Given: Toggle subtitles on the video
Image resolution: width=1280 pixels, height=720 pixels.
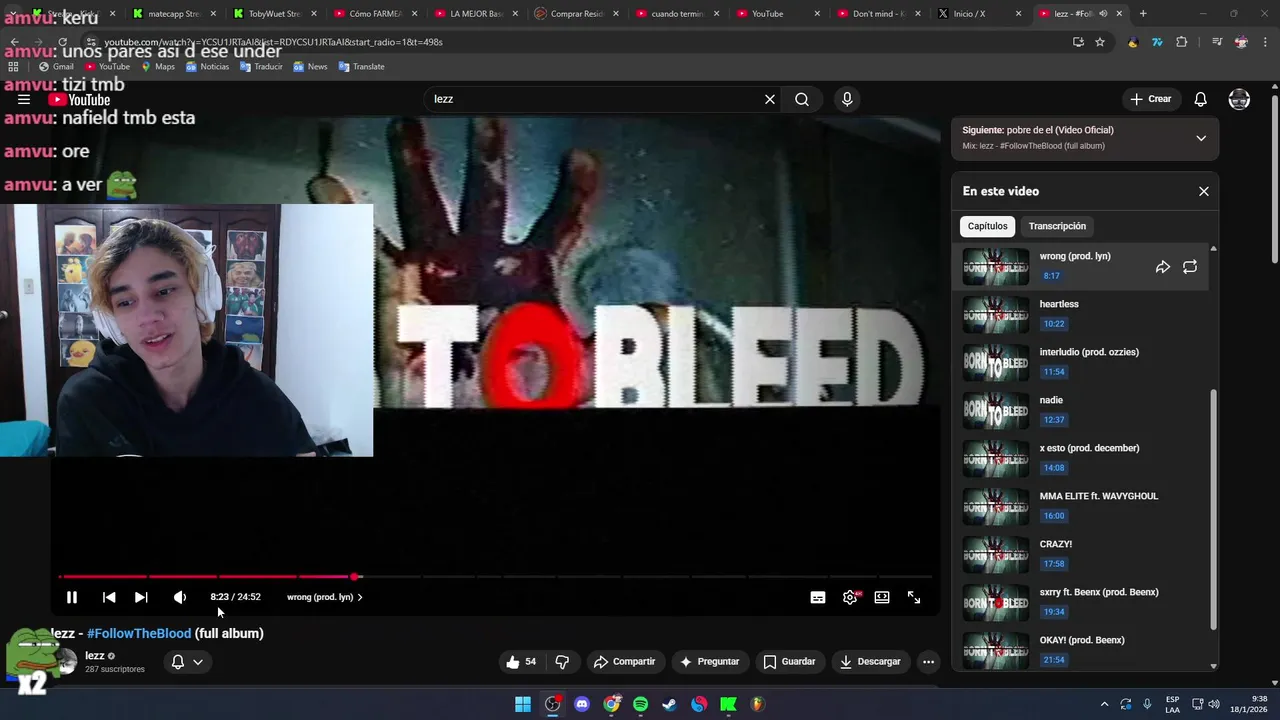Looking at the screenshot, I should [818, 597].
